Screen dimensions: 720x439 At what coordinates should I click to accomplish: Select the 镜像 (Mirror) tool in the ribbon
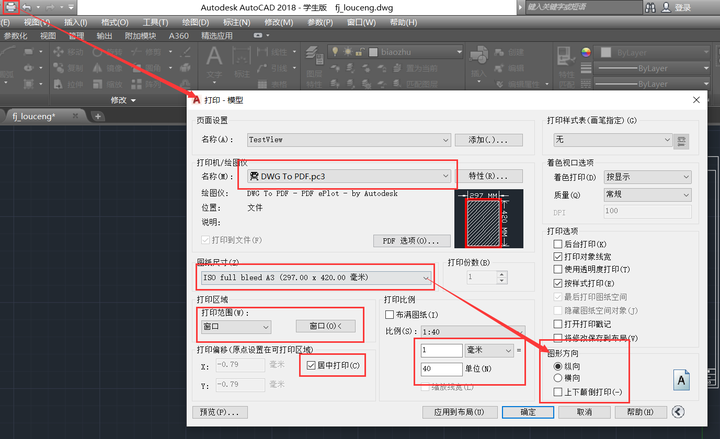tap(107, 68)
